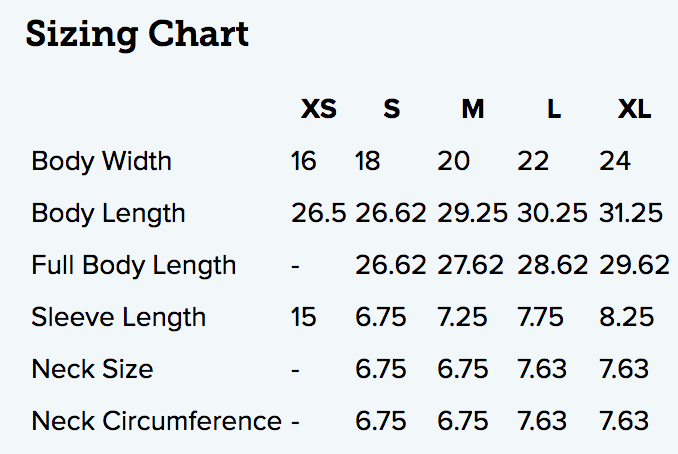Click the Neck Size row label

[93, 369]
